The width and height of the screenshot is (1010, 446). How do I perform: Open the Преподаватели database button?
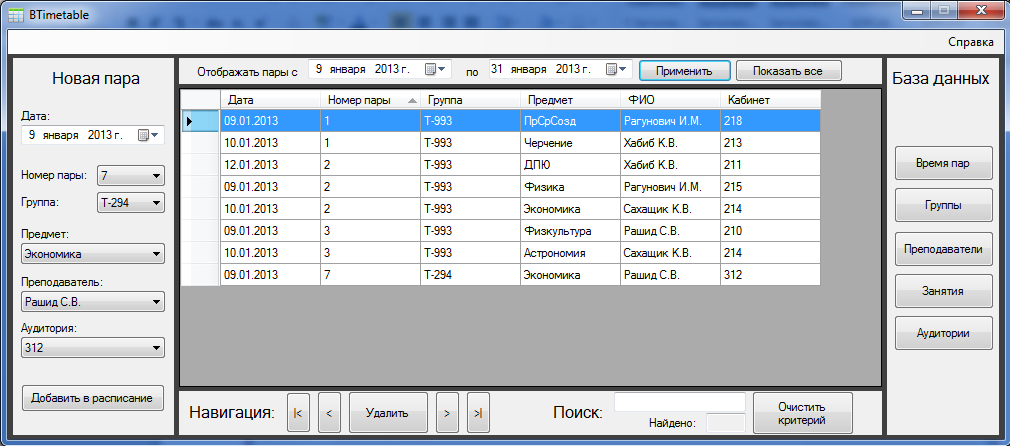pos(943,249)
